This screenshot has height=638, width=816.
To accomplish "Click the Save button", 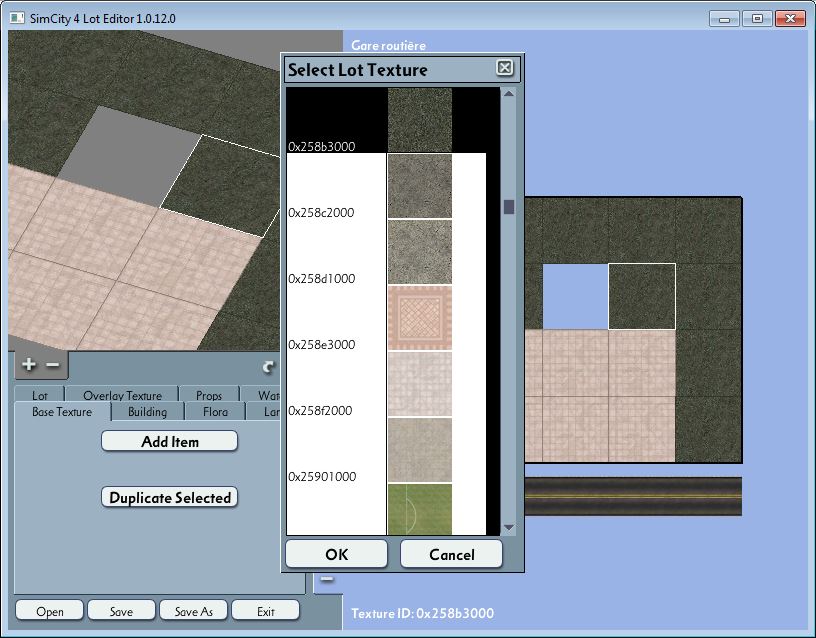I will tap(121, 611).
